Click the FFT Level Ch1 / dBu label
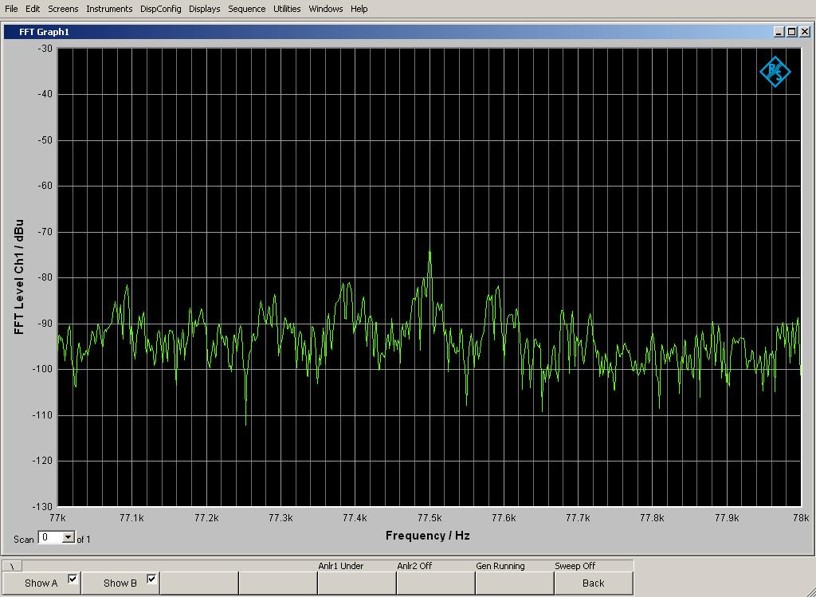The image size is (816, 597). click(x=19, y=277)
